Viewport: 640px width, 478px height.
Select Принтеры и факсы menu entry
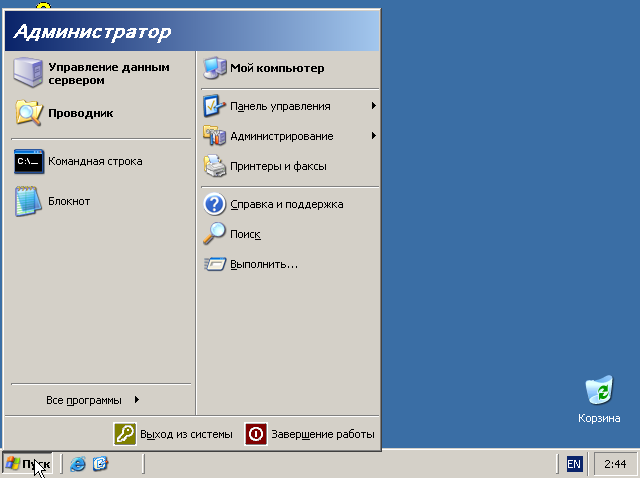click(290, 166)
